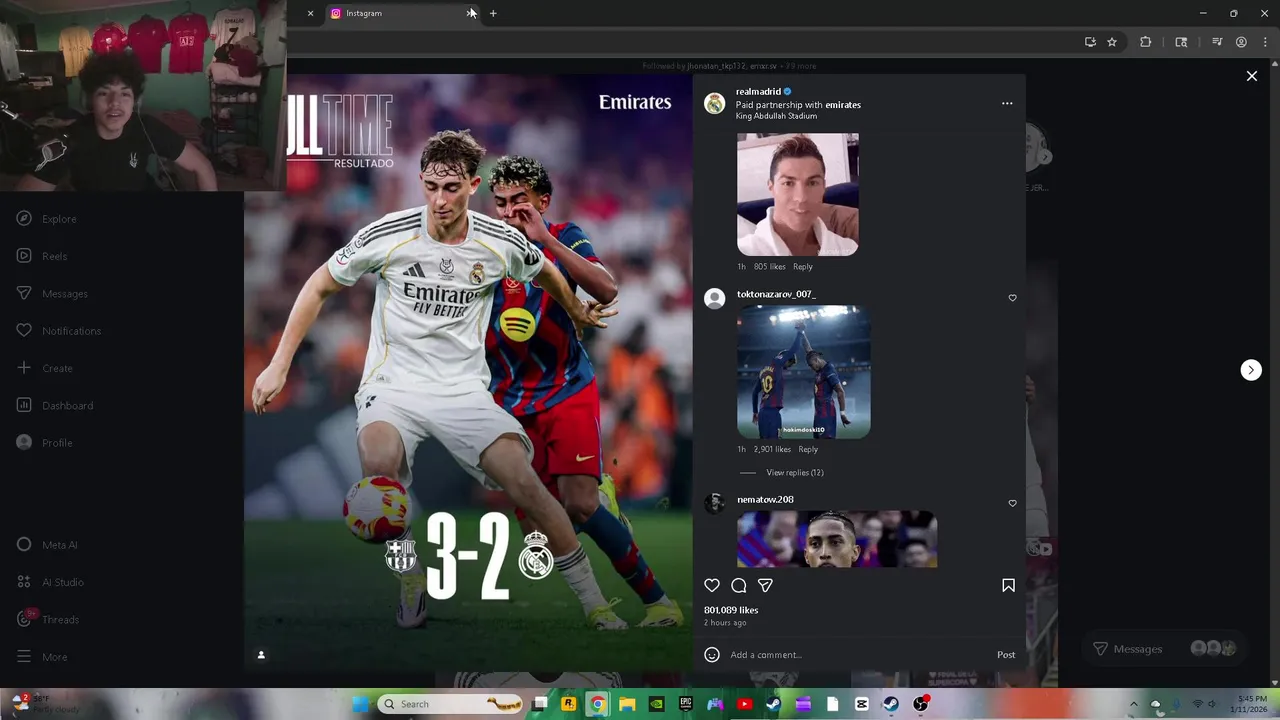This screenshot has height=720, width=1280.
Task: Click the Post comment button
Action: point(1006,655)
